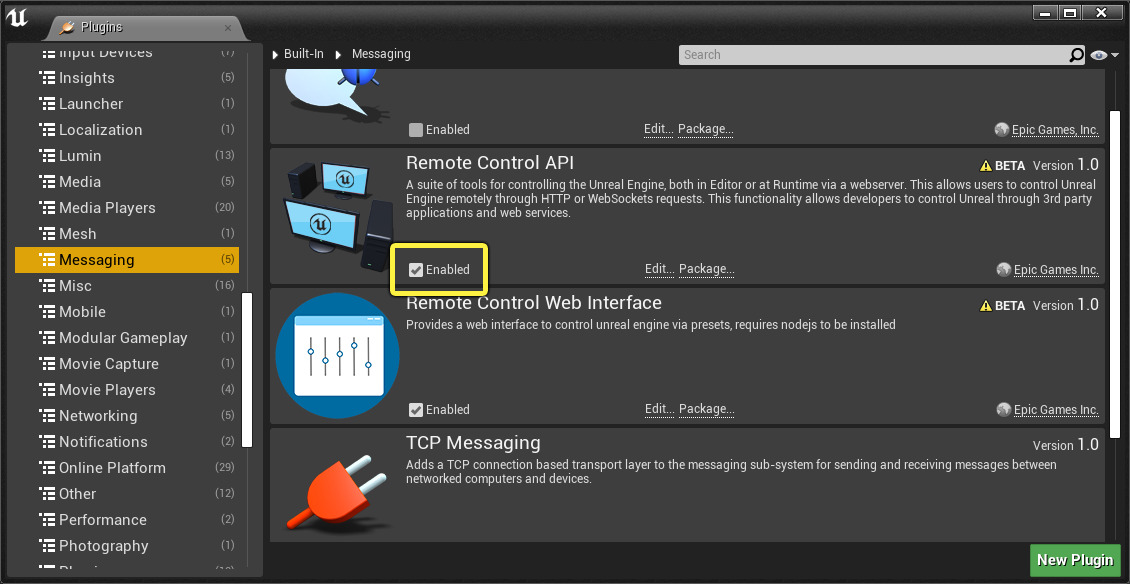Disable the Remote Control API plugin checkbox

(416, 270)
